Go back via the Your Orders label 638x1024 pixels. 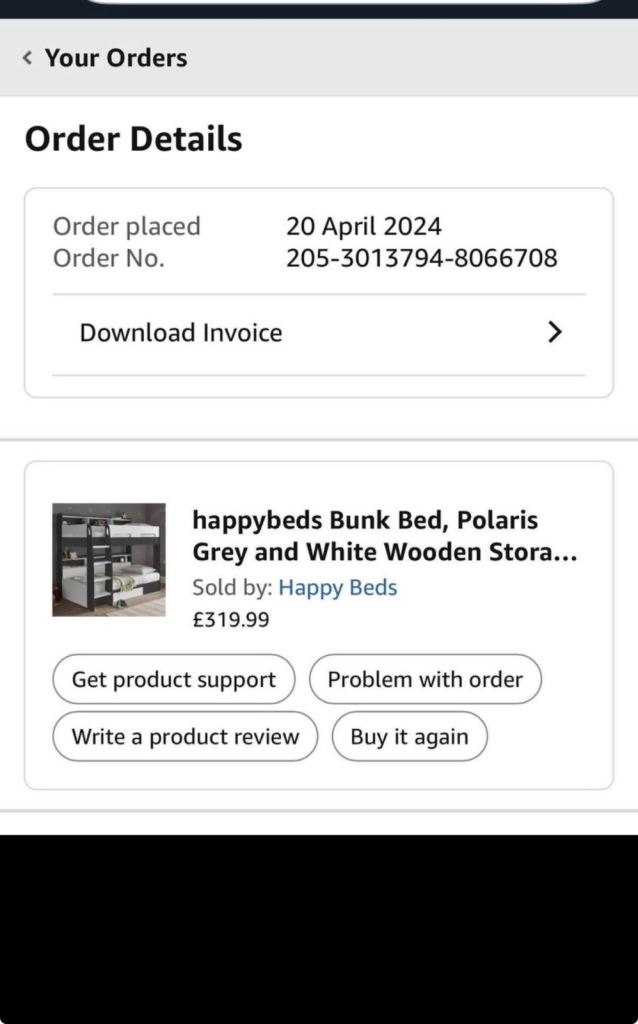point(116,58)
